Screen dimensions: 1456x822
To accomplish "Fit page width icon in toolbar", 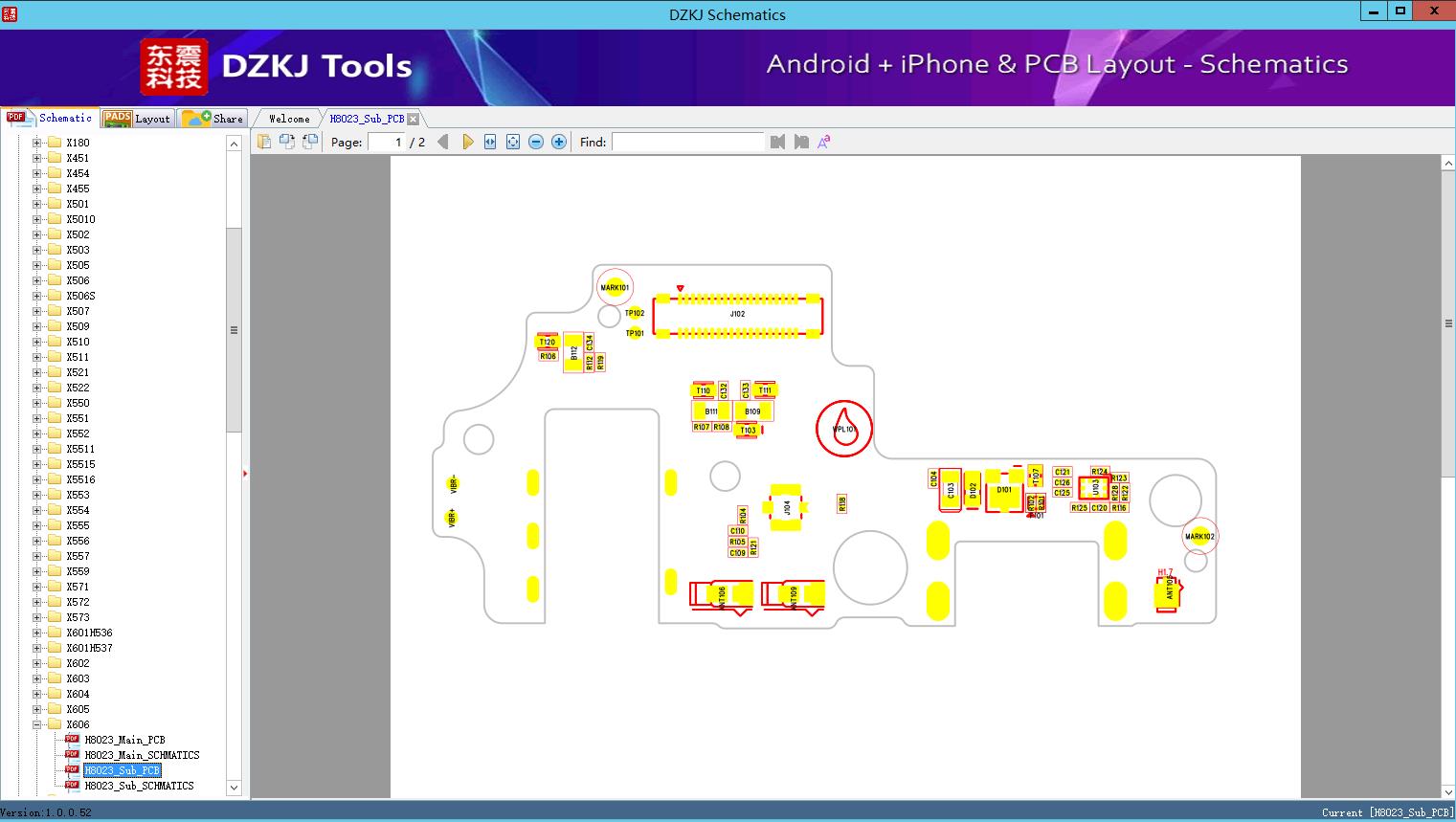I will (490, 142).
